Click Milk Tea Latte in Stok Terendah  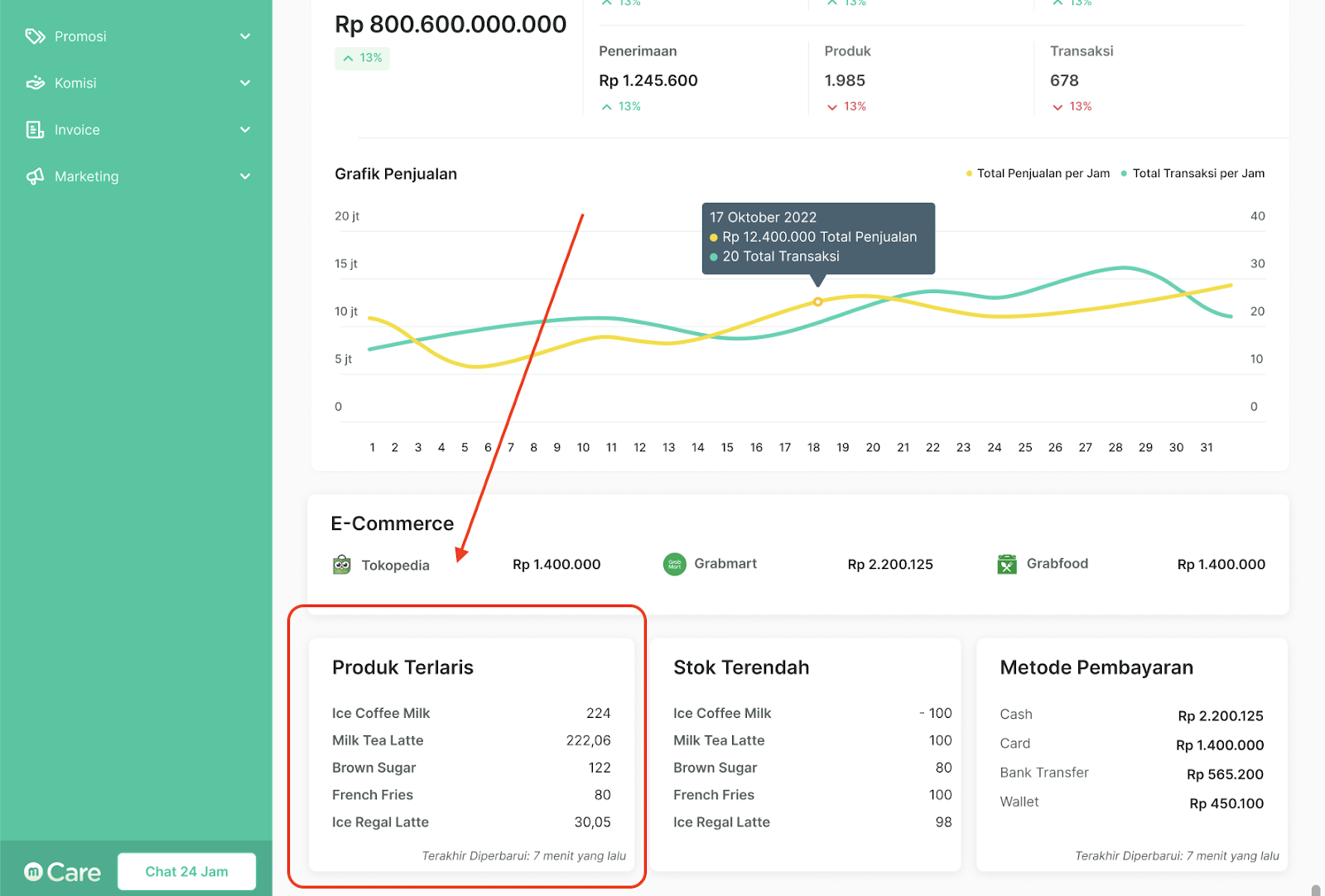[x=719, y=740]
